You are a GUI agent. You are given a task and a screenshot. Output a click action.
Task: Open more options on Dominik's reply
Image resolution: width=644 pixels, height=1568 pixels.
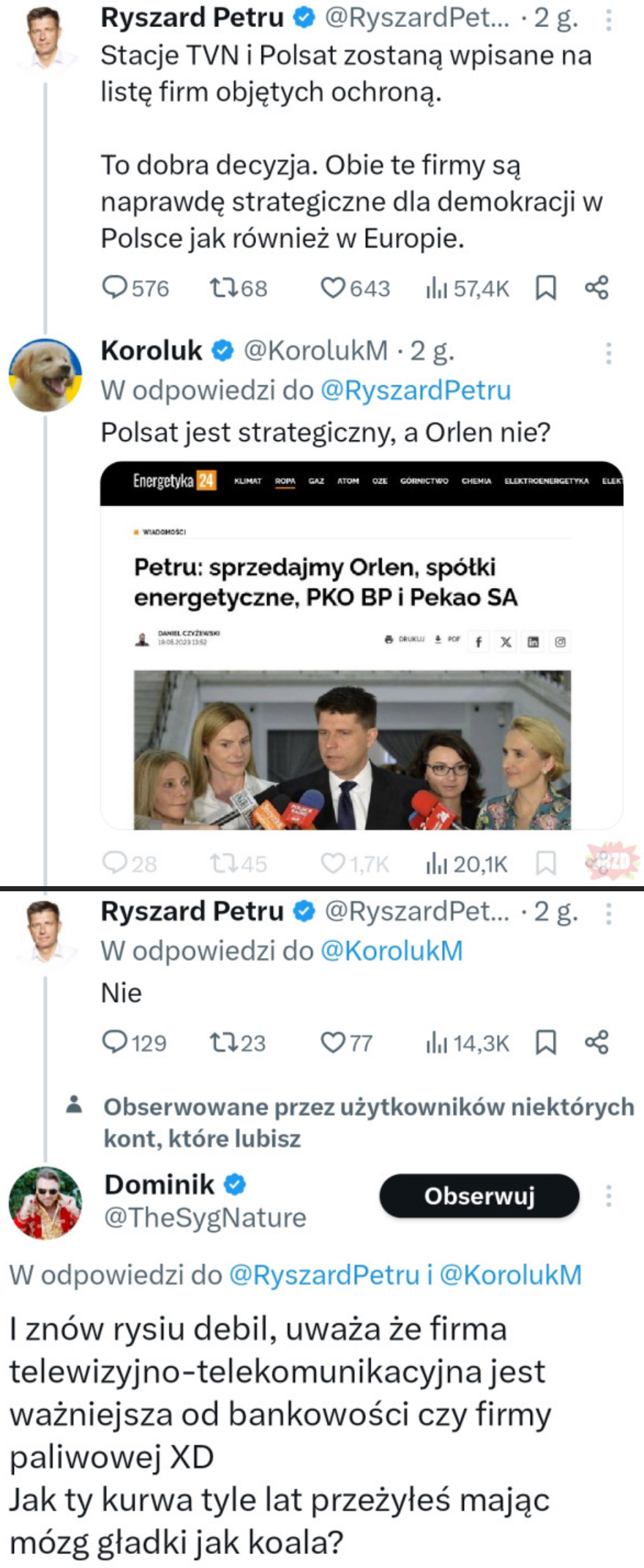click(608, 1196)
